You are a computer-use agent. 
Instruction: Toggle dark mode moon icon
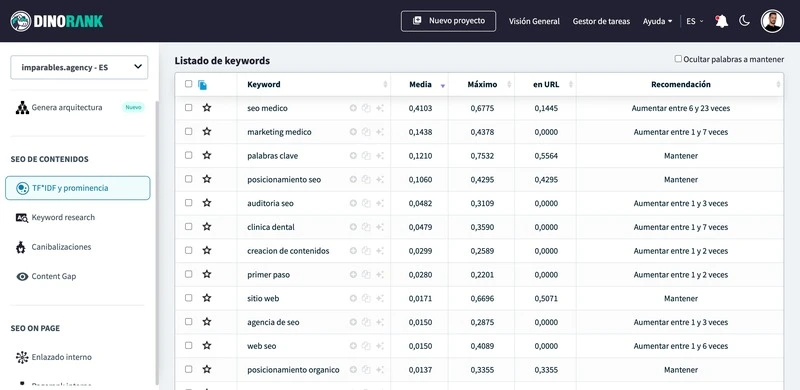click(x=744, y=21)
